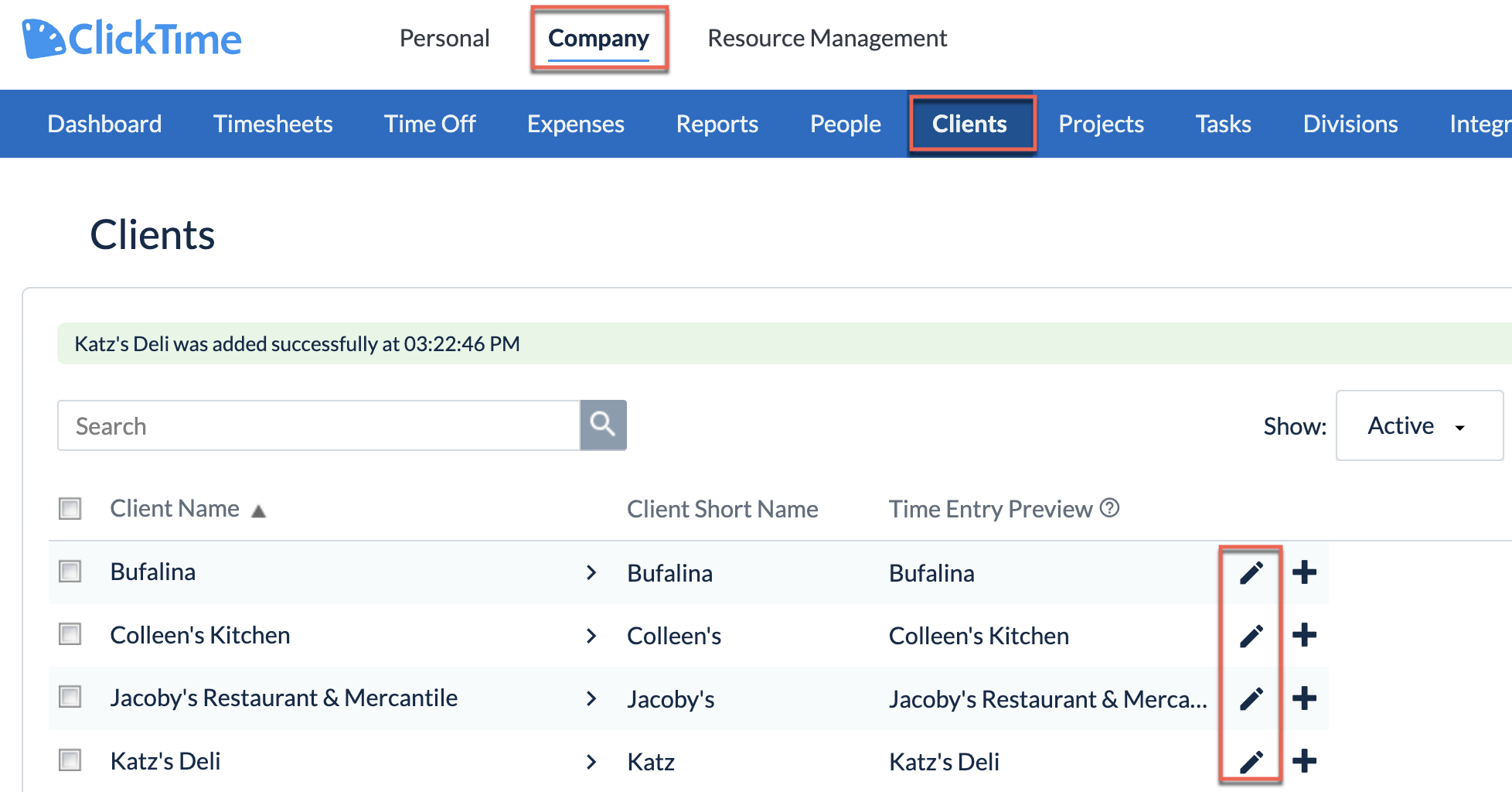Select the Company section tab

[598, 39]
